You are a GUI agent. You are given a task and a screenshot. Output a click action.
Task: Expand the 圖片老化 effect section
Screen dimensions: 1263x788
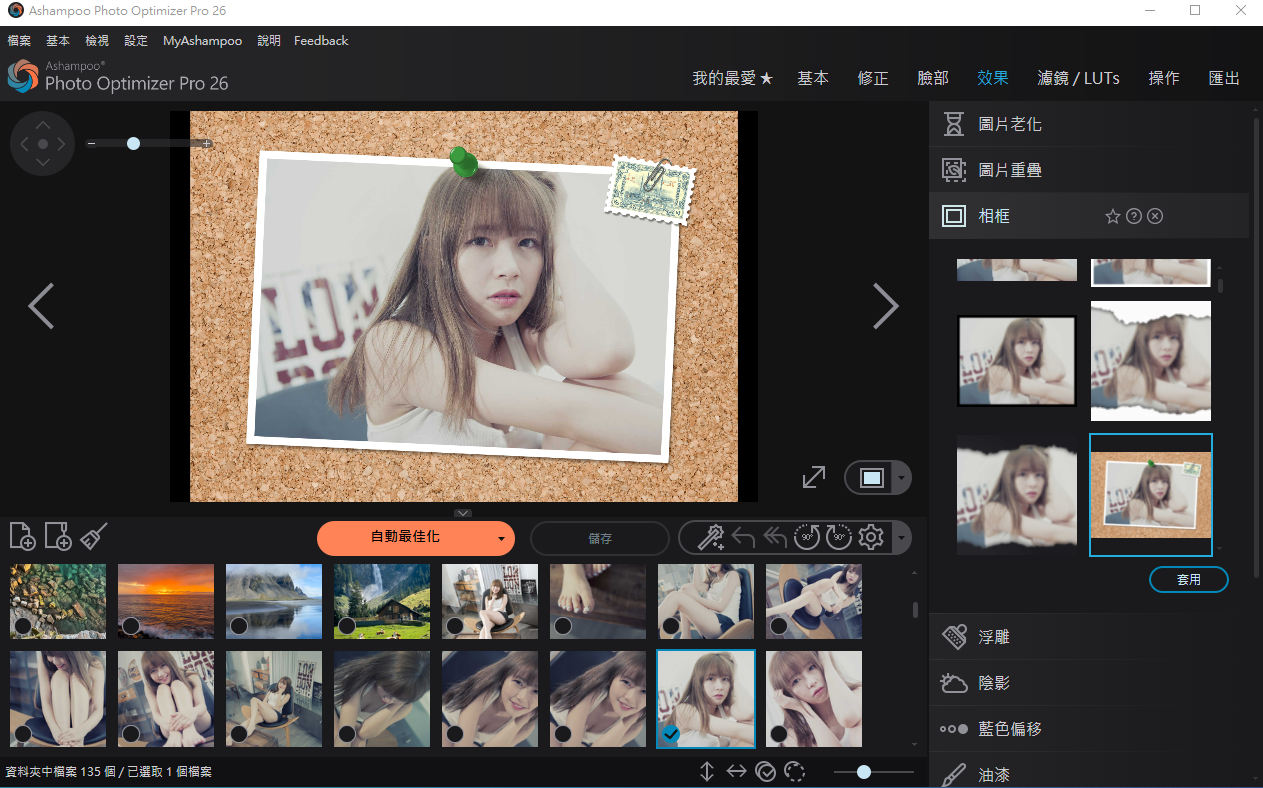[x=1010, y=124]
